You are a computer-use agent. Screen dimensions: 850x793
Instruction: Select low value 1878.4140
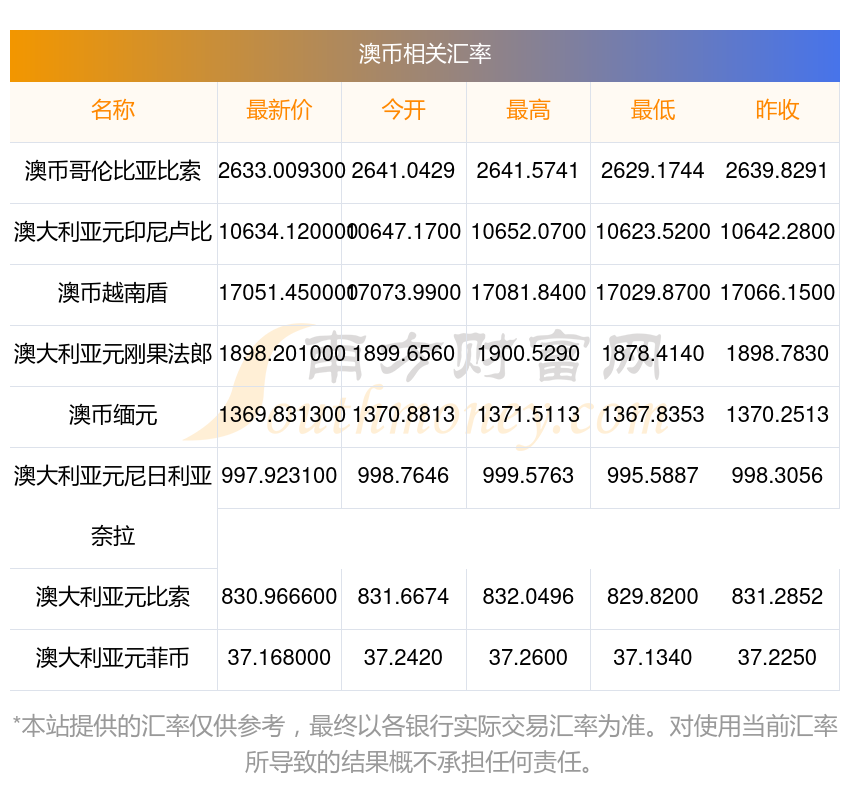653,353
